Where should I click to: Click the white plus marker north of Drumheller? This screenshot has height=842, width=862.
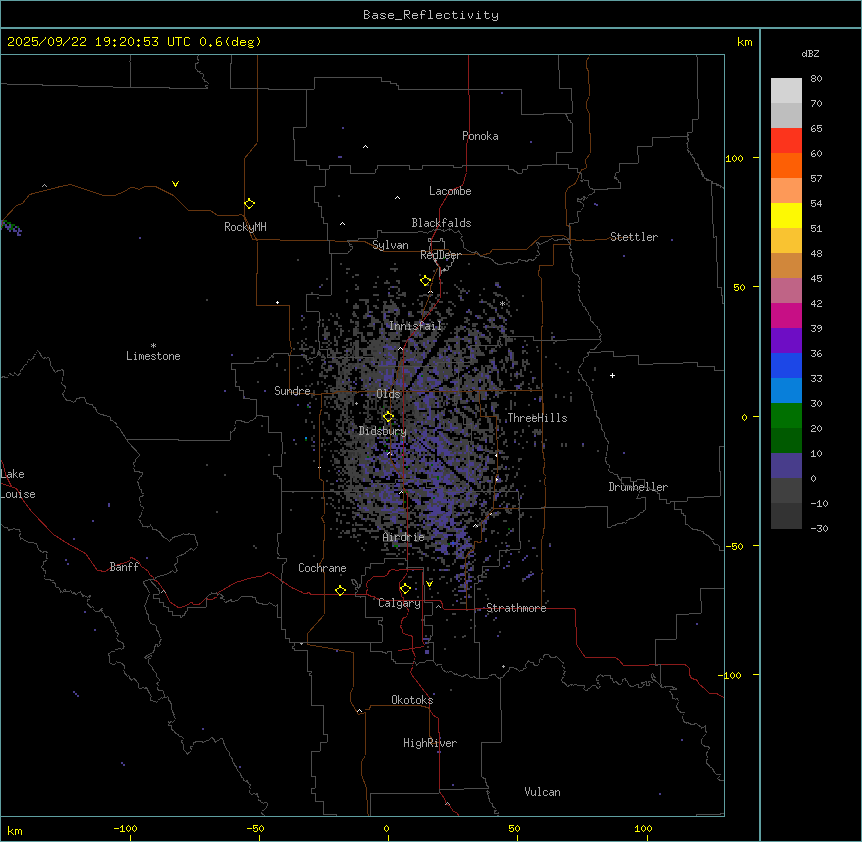pyautogui.click(x=613, y=375)
